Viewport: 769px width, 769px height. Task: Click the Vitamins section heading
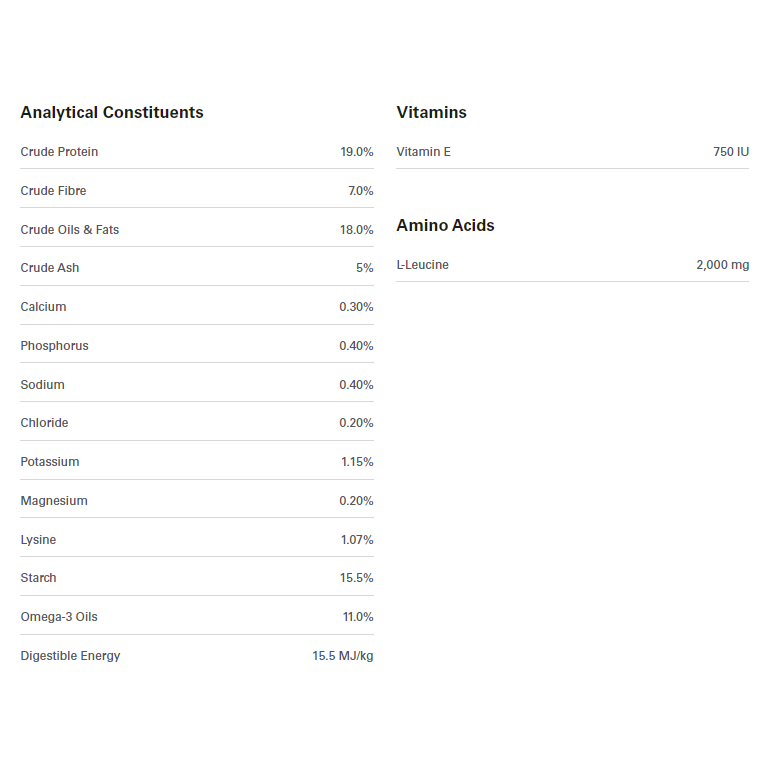point(431,113)
